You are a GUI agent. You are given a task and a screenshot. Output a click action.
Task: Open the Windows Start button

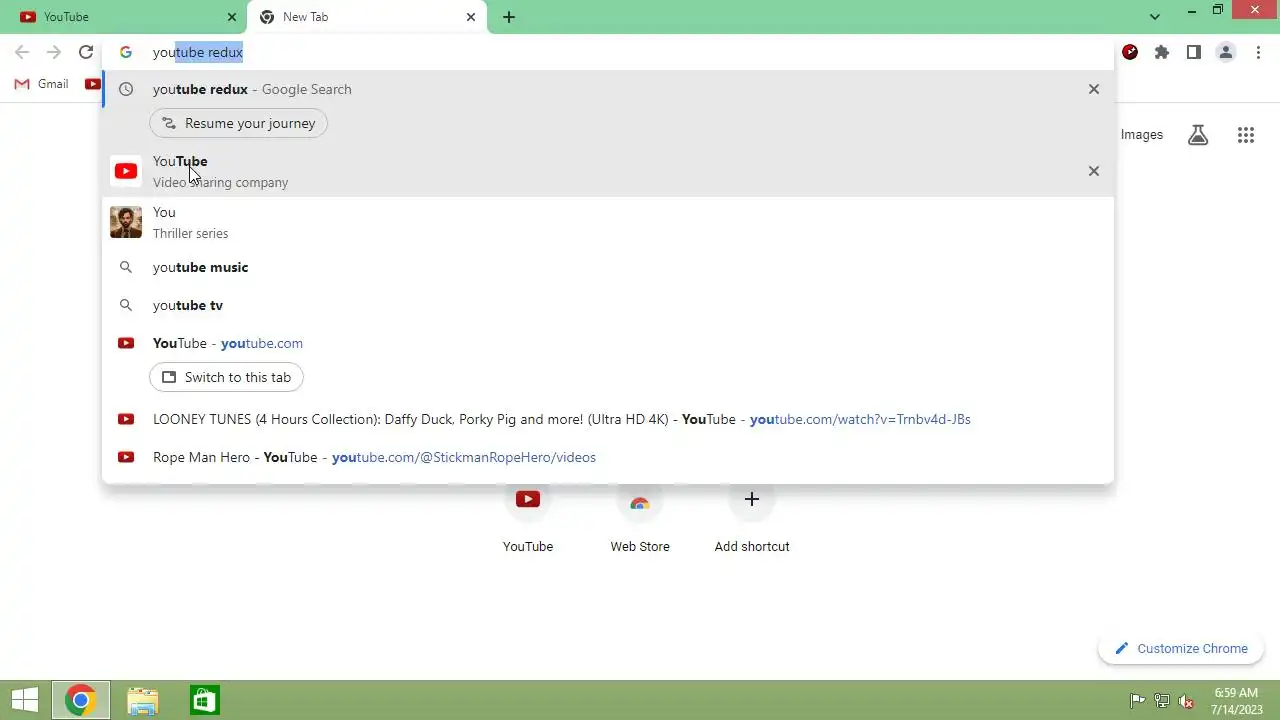pos(25,700)
